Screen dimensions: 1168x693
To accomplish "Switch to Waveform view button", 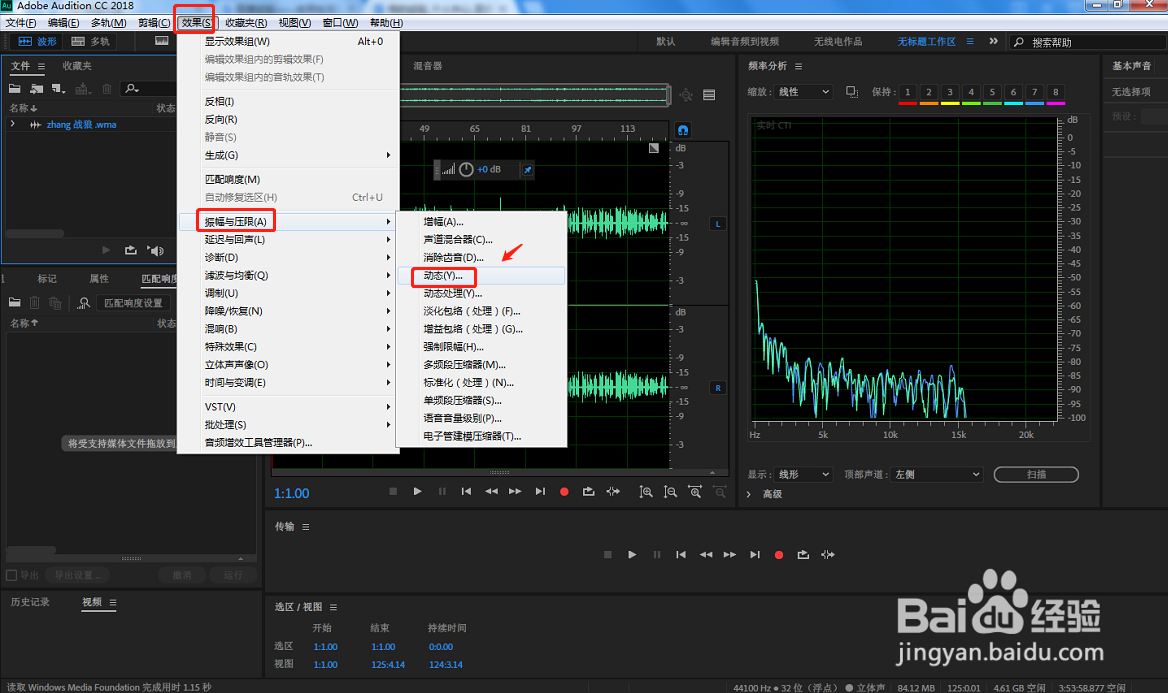I will [37, 42].
